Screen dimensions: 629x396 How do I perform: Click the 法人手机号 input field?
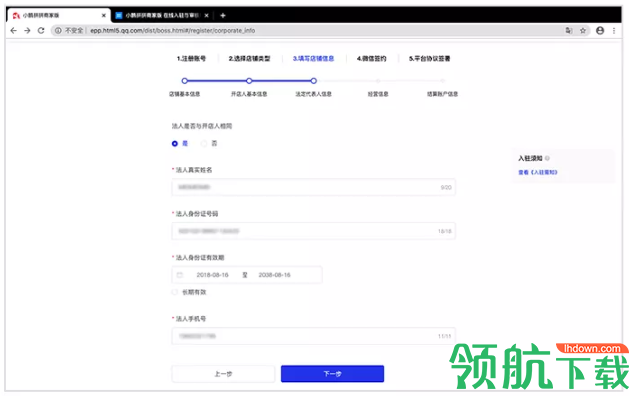pos(313,336)
